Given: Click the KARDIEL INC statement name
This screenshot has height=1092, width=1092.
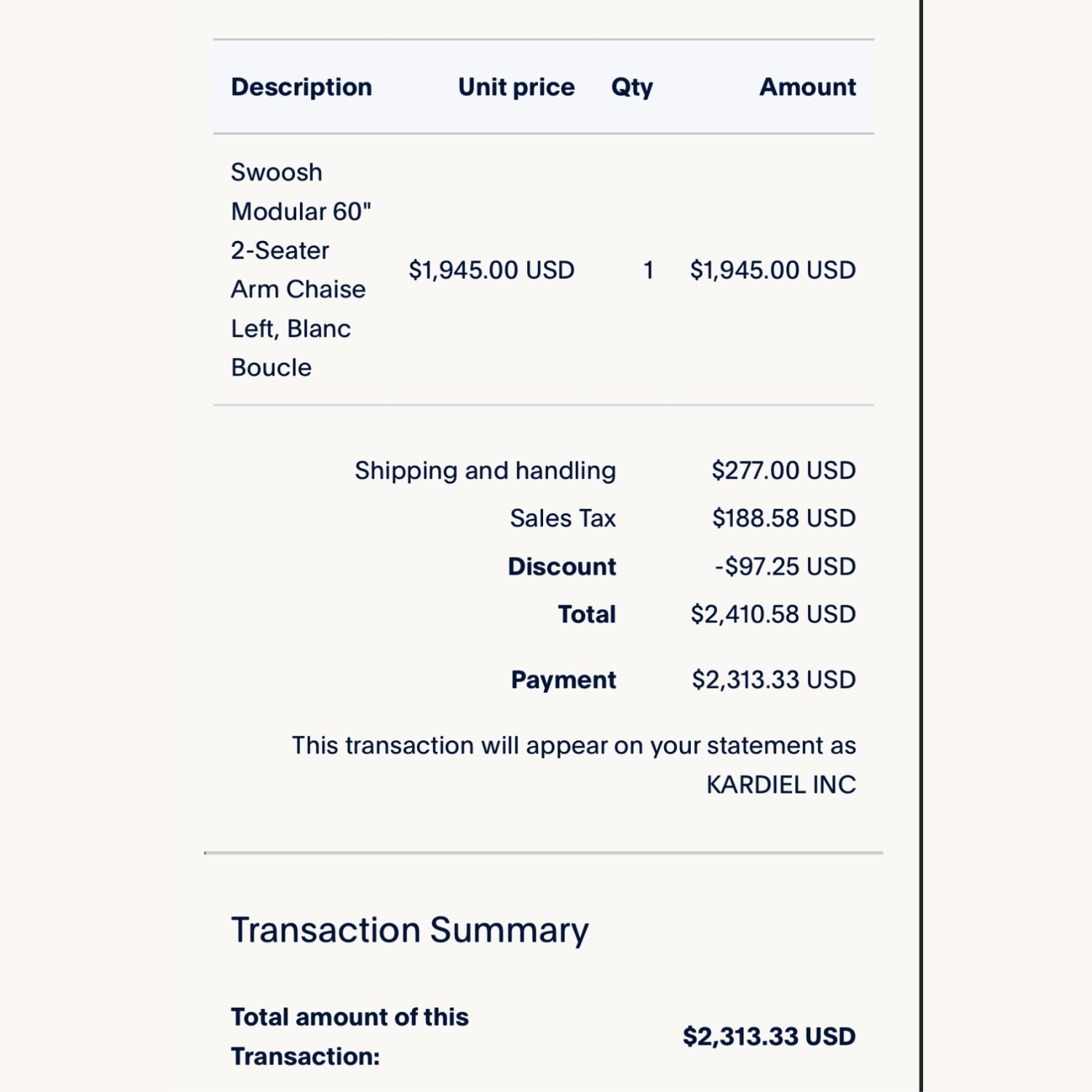Looking at the screenshot, I should click(x=781, y=785).
